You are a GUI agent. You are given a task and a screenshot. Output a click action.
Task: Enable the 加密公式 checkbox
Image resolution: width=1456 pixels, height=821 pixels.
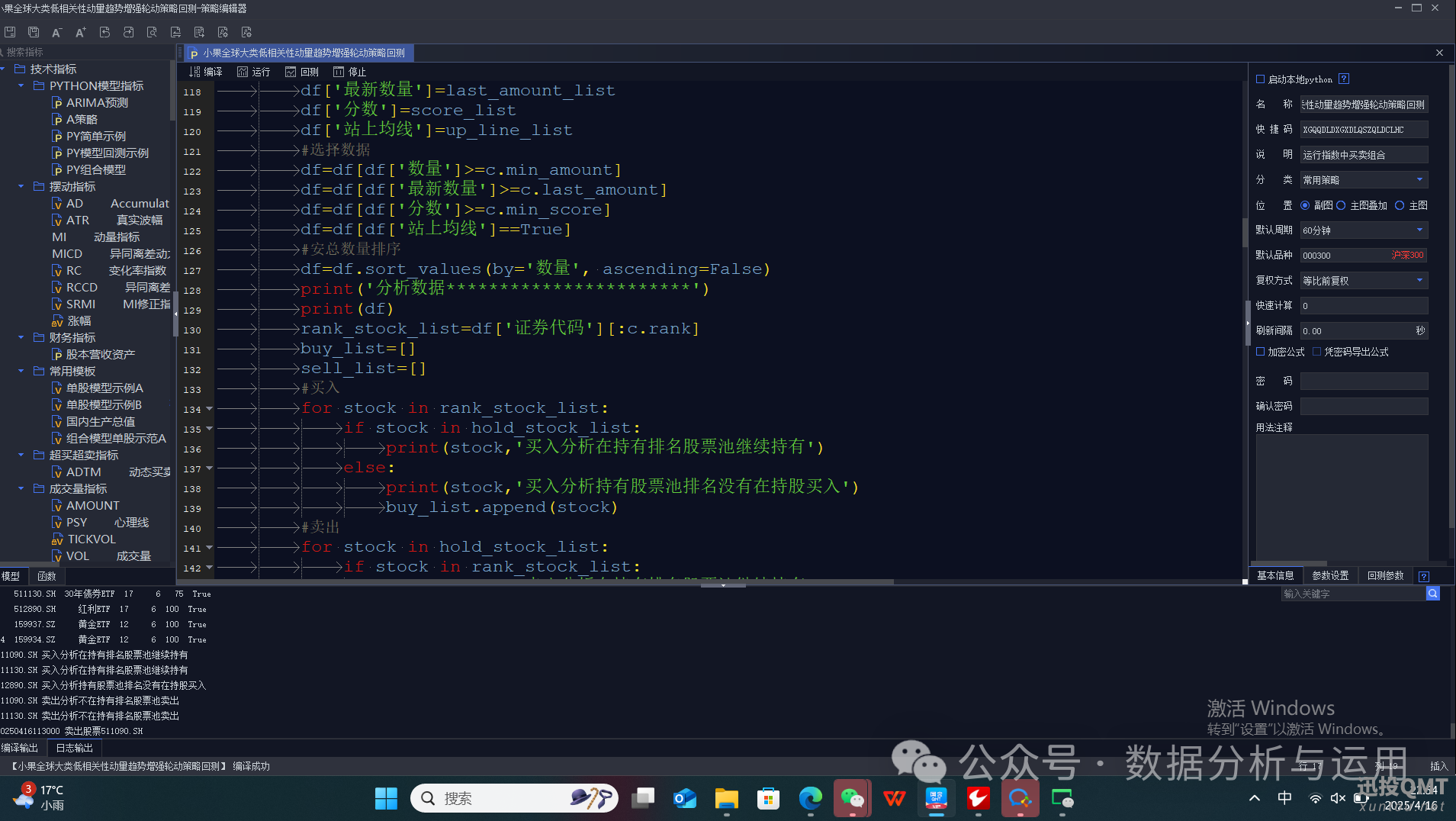(1261, 352)
